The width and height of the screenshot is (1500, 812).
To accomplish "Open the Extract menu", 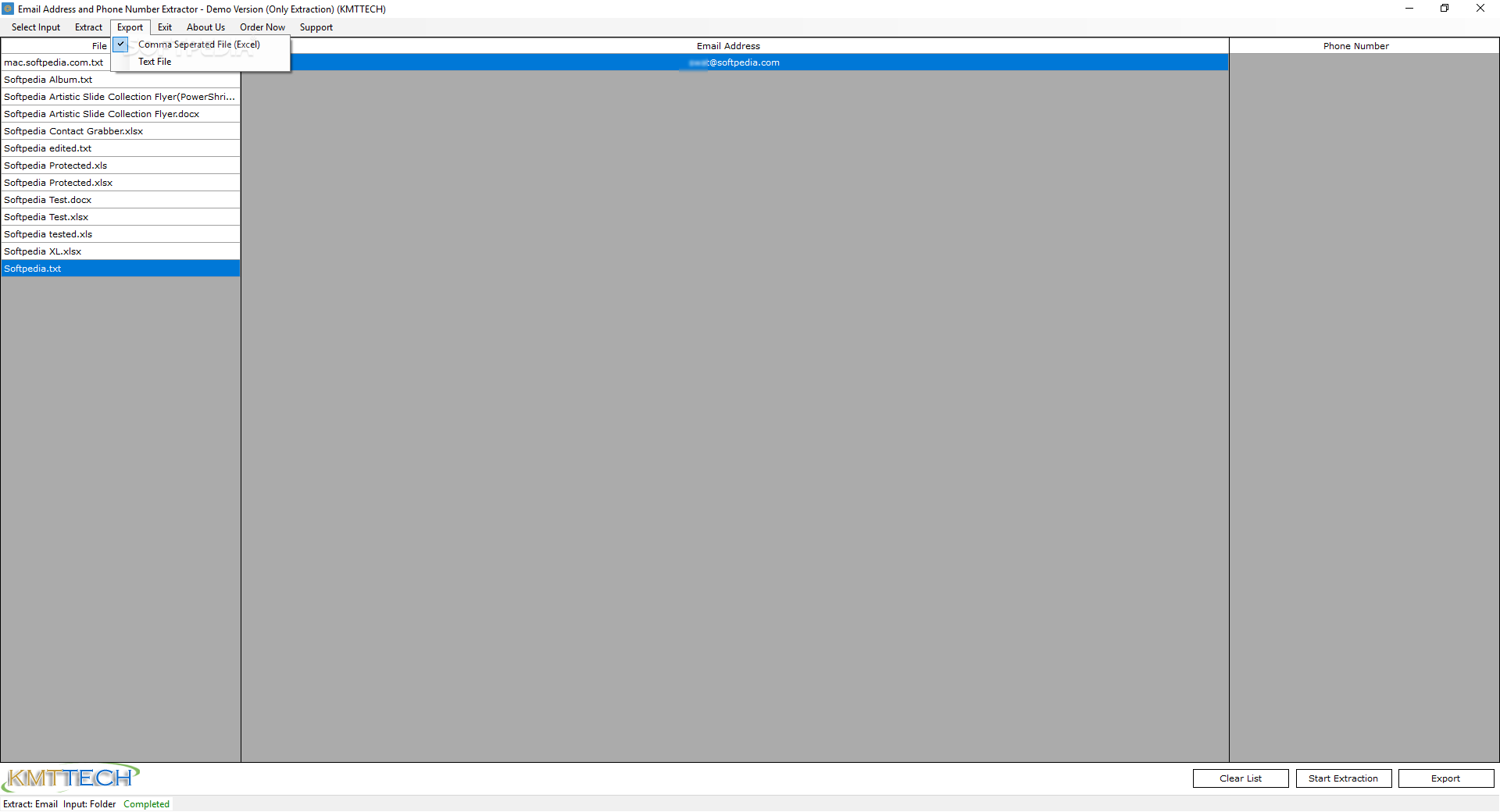I will (88, 27).
